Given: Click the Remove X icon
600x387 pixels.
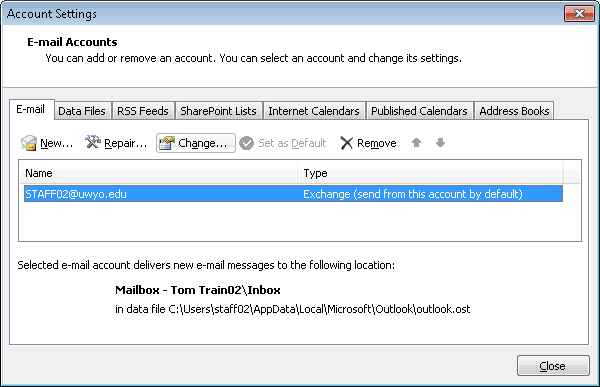Looking at the screenshot, I should 346,143.
